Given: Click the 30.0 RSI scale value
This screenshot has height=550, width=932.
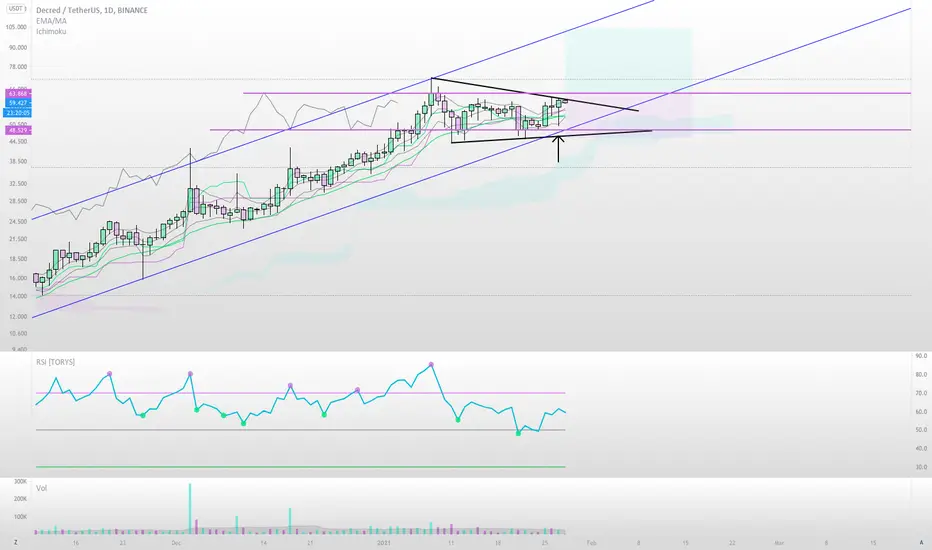Looking at the screenshot, I should [921, 468].
